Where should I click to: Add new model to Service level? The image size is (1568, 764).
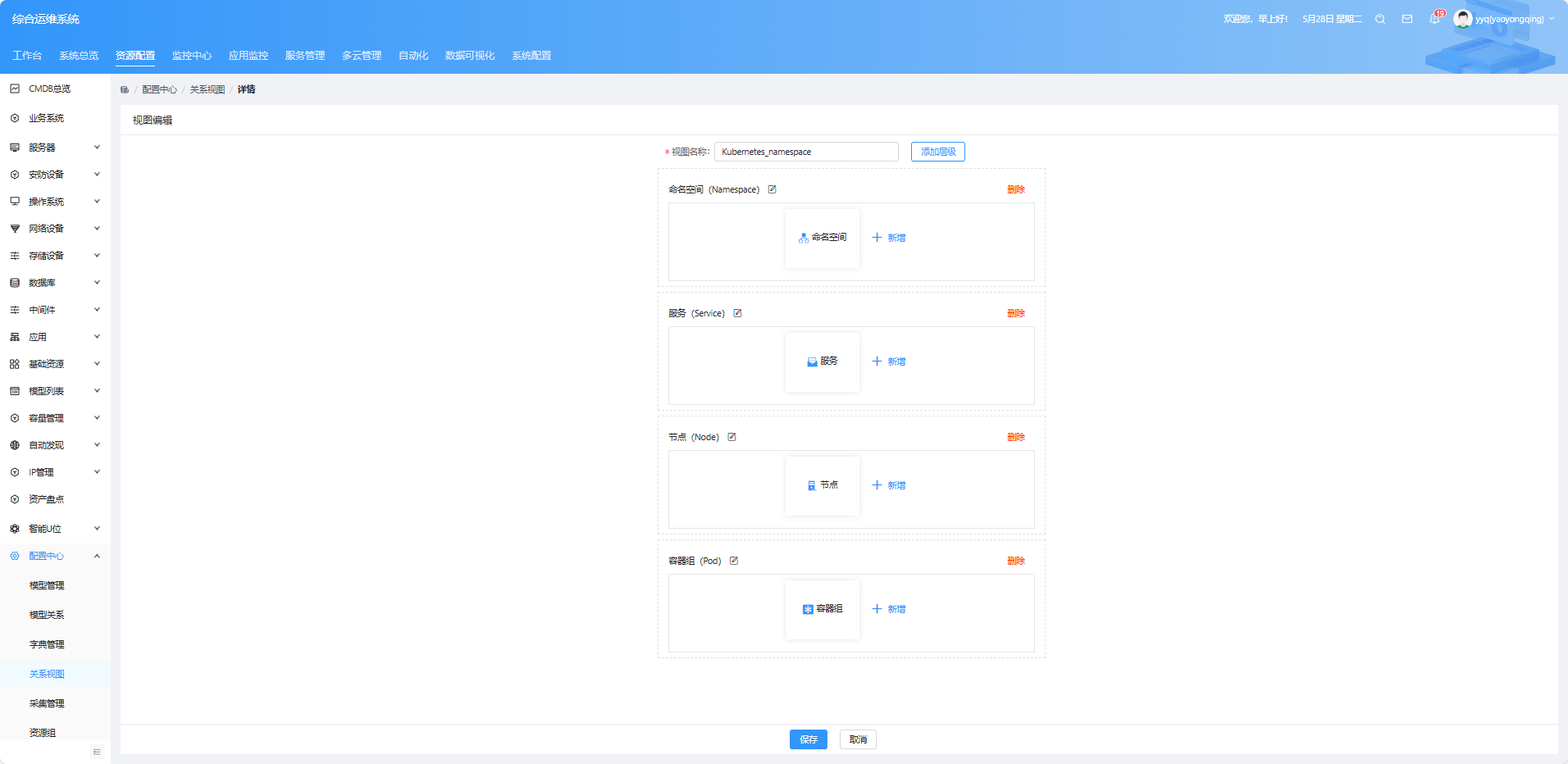(889, 362)
